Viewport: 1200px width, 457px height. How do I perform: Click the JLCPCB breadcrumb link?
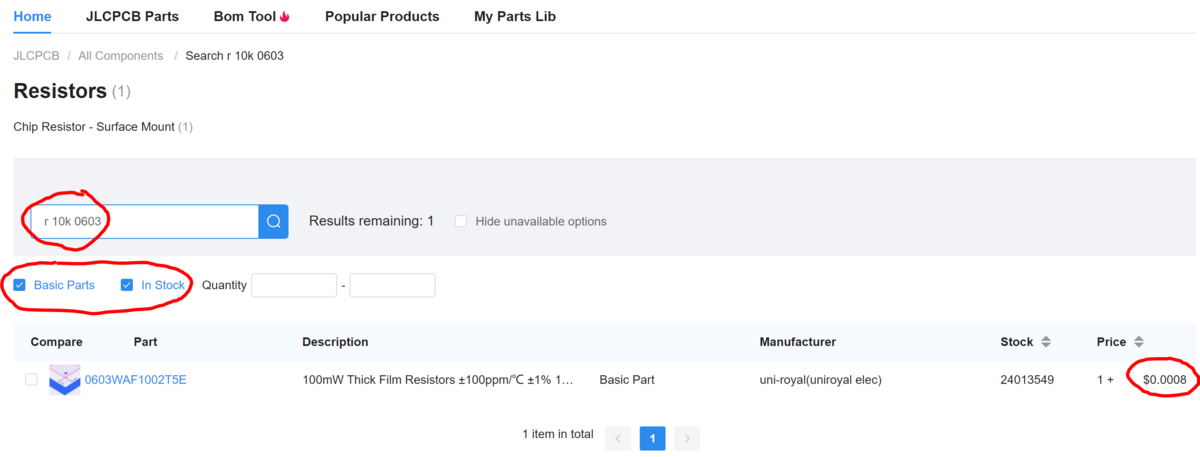(x=36, y=56)
